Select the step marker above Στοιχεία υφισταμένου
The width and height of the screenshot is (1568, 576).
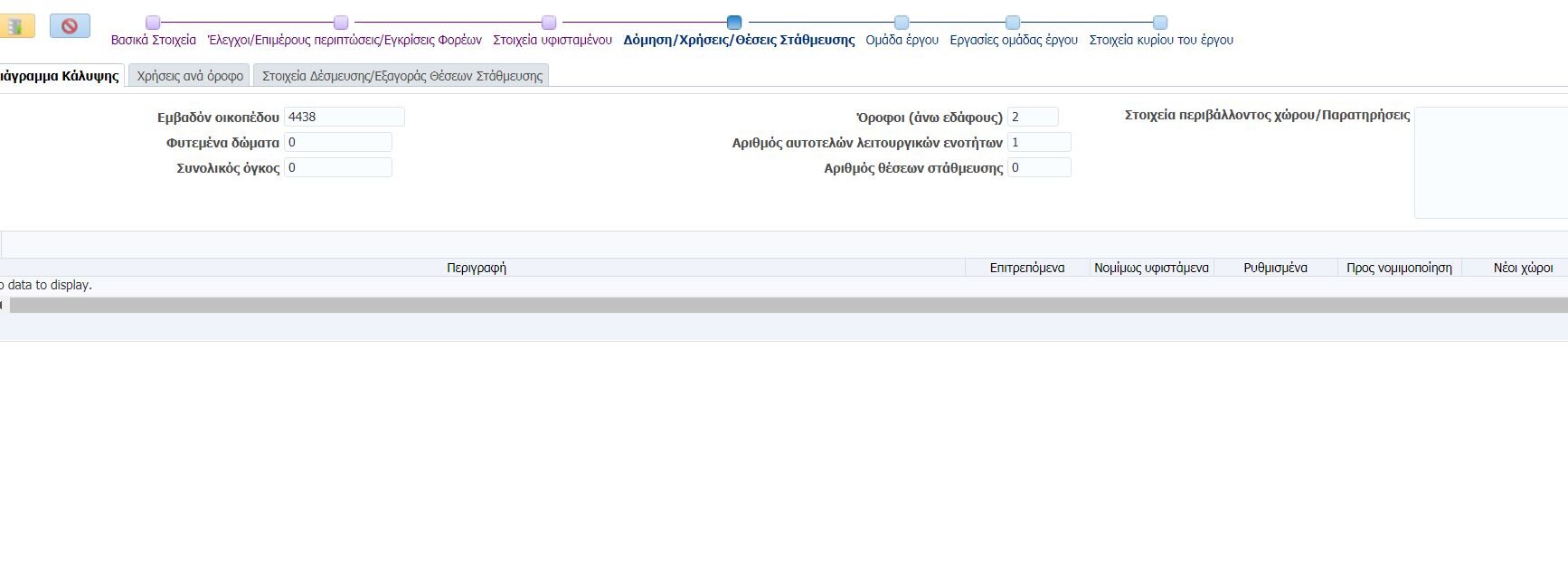click(x=549, y=23)
